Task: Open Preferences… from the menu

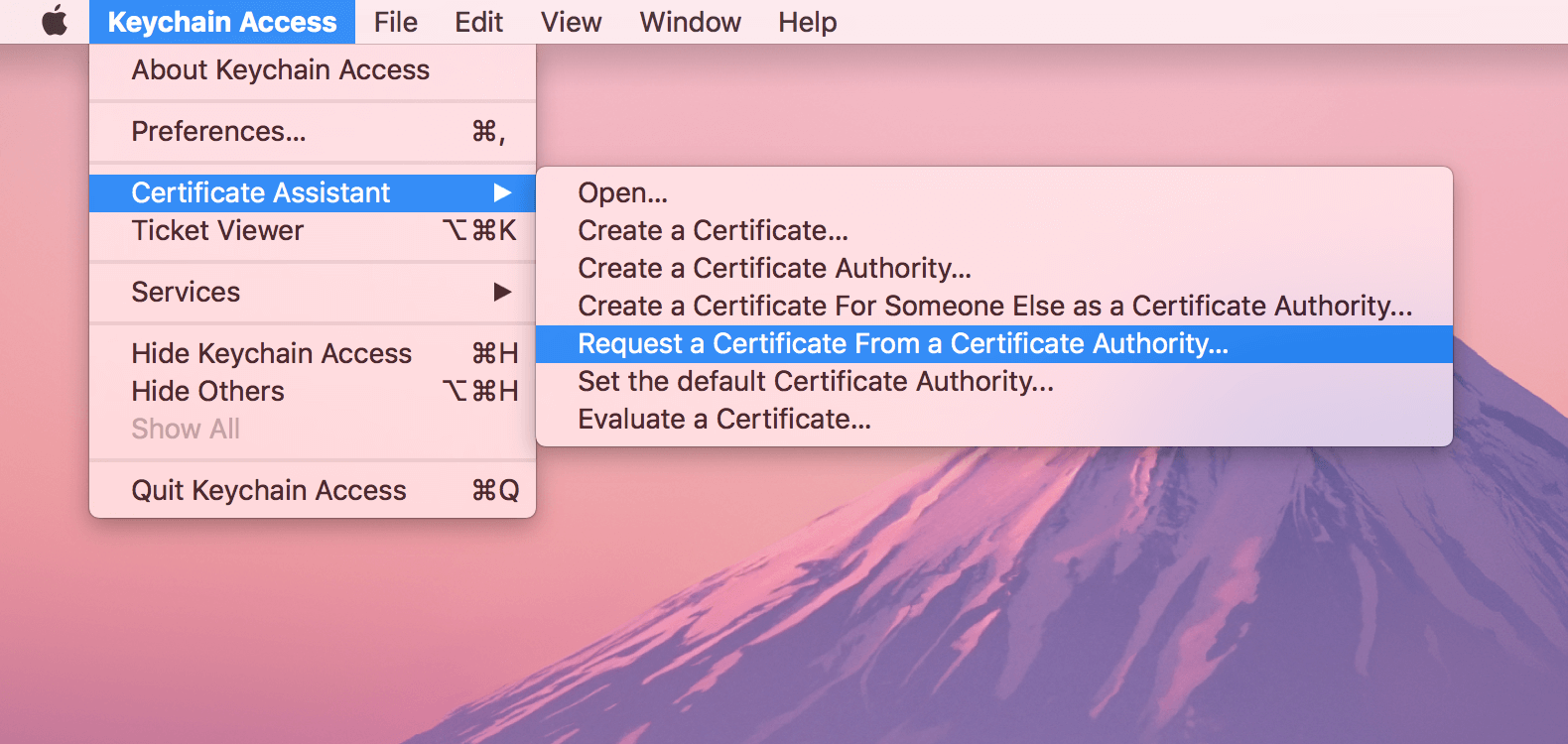Action: coord(313,132)
